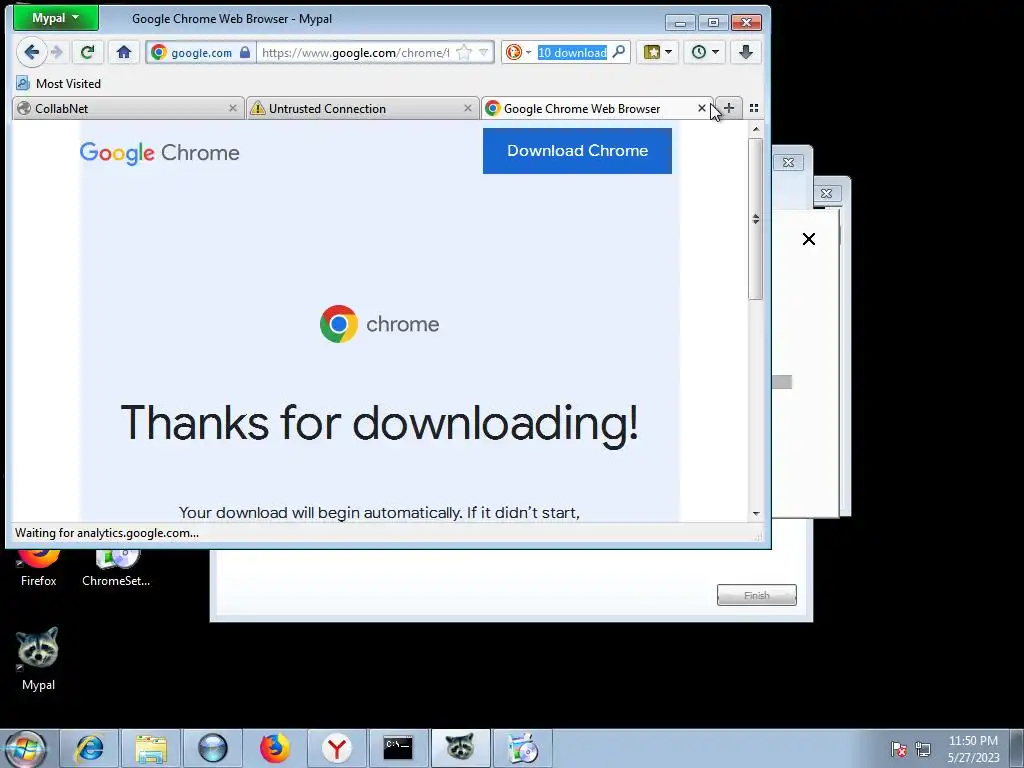Click the Action Center flag tray icon
This screenshot has height=768, width=1024.
(x=899, y=749)
